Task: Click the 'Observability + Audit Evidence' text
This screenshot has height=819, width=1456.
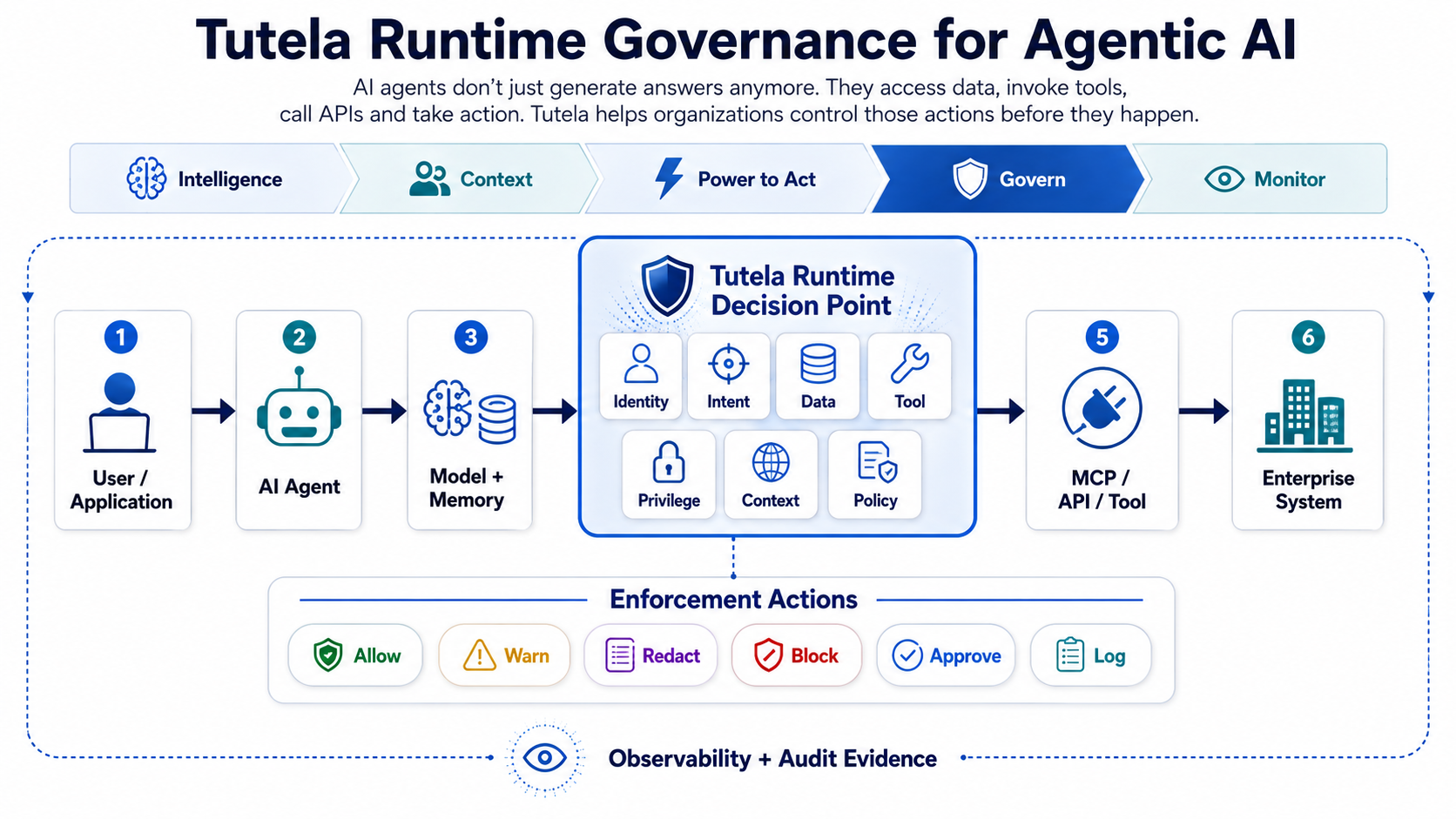Action: 772,758
